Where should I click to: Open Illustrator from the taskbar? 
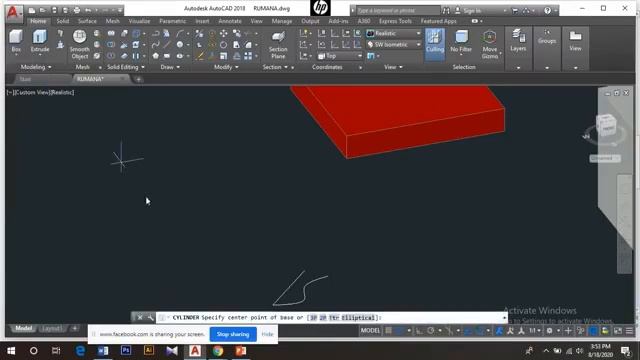click(x=149, y=350)
